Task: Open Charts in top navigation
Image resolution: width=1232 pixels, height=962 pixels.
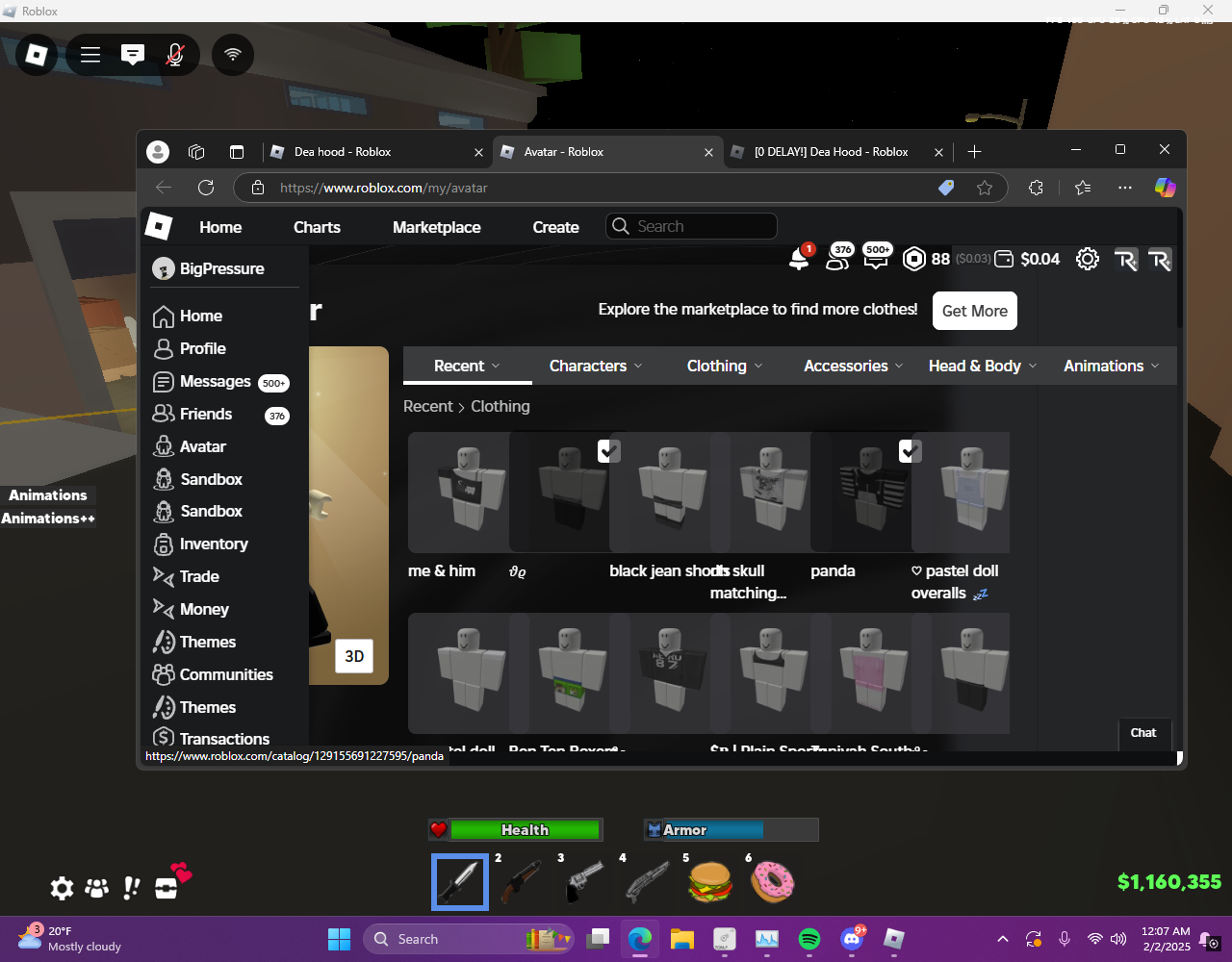Action: 317,227
